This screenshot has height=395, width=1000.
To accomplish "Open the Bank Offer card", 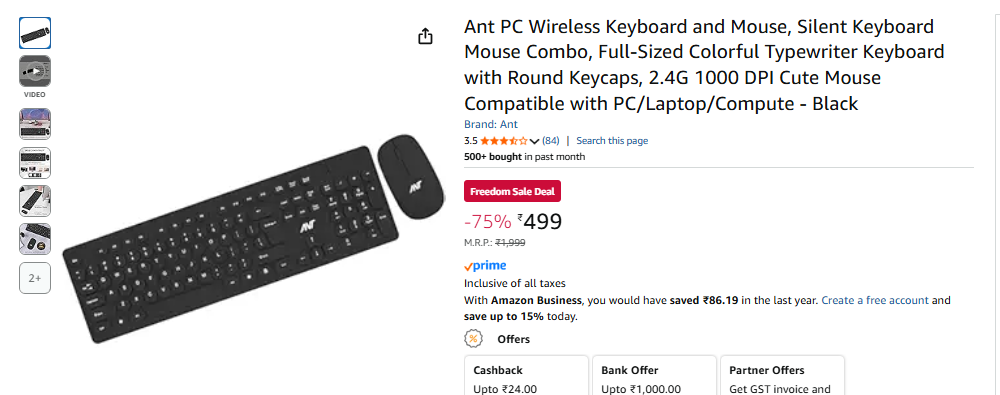I will point(654,376).
